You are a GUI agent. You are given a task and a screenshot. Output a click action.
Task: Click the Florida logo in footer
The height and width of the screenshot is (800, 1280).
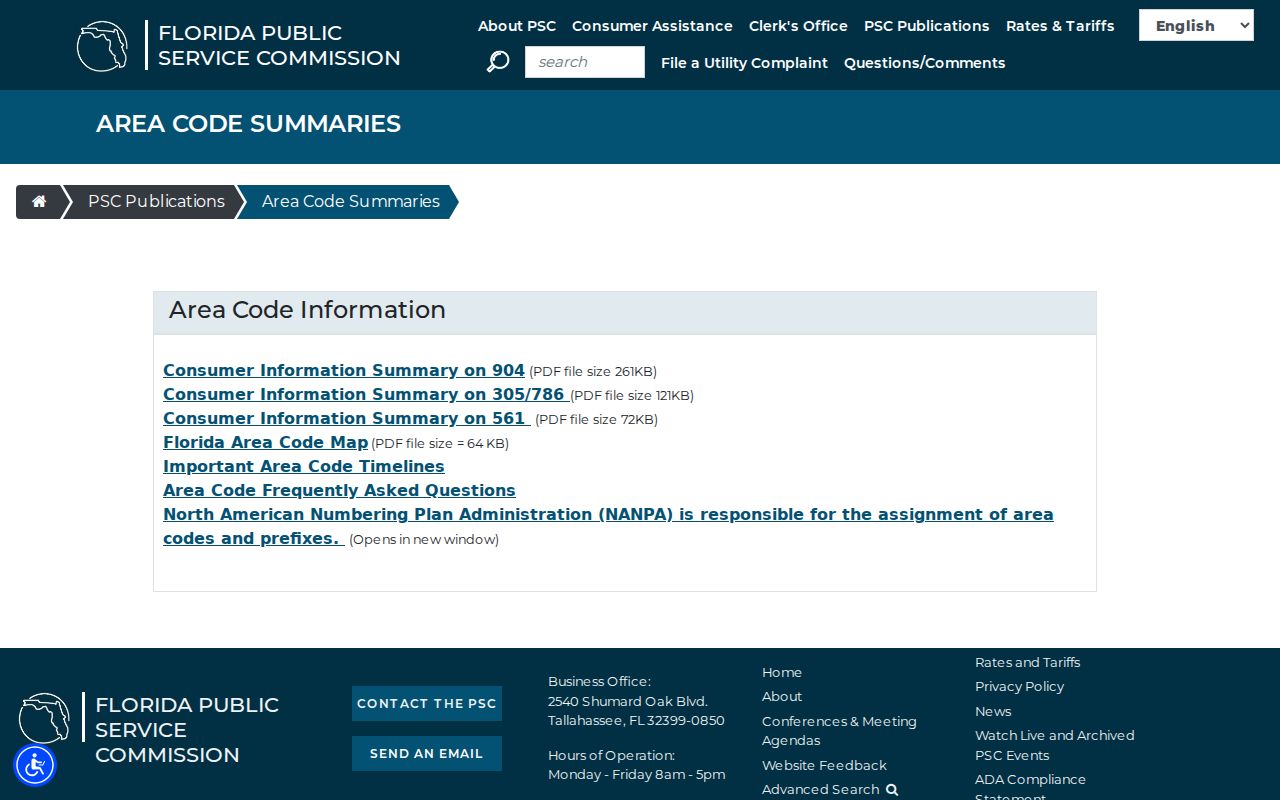click(x=44, y=718)
